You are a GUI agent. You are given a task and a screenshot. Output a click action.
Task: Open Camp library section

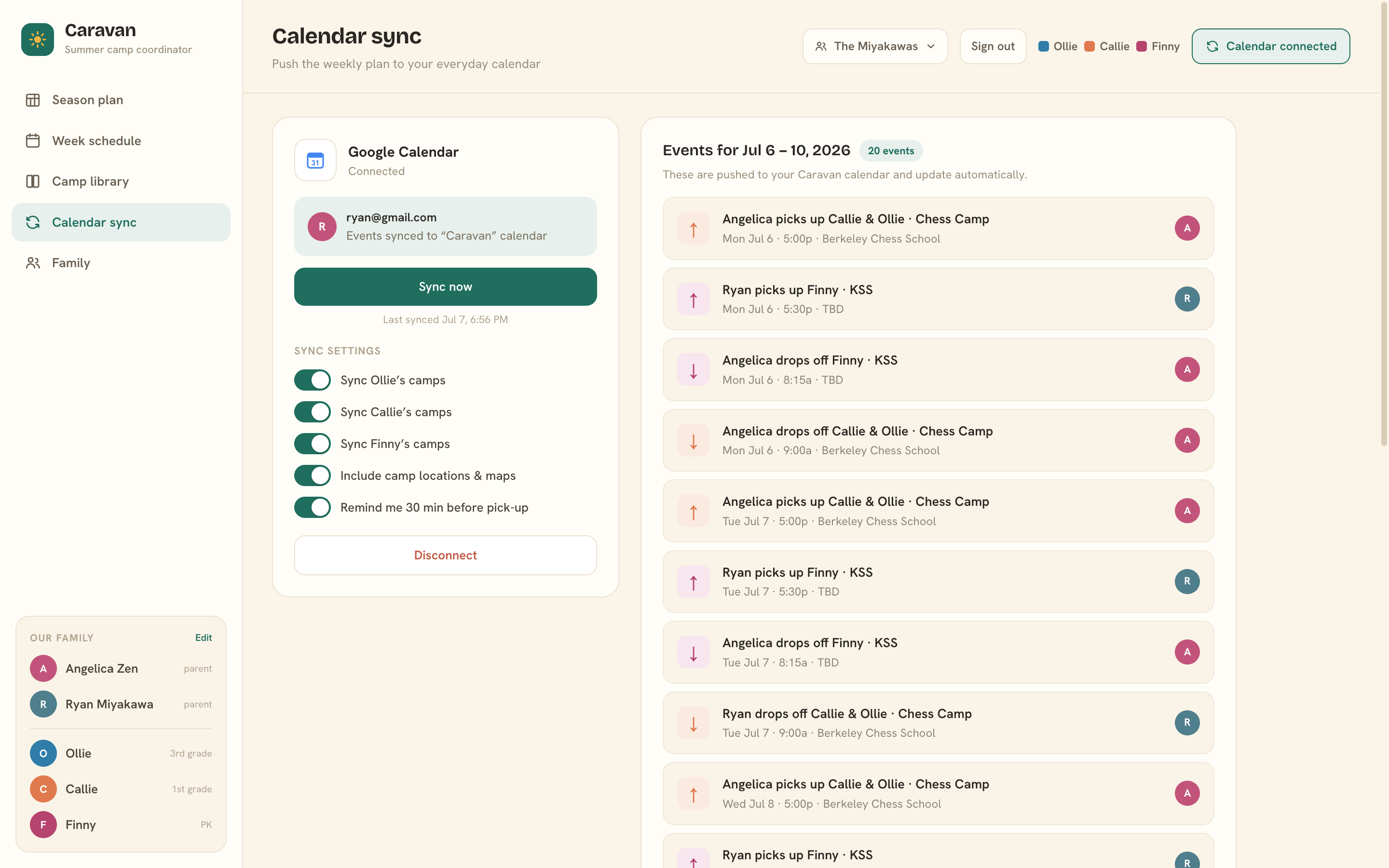click(121, 181)
